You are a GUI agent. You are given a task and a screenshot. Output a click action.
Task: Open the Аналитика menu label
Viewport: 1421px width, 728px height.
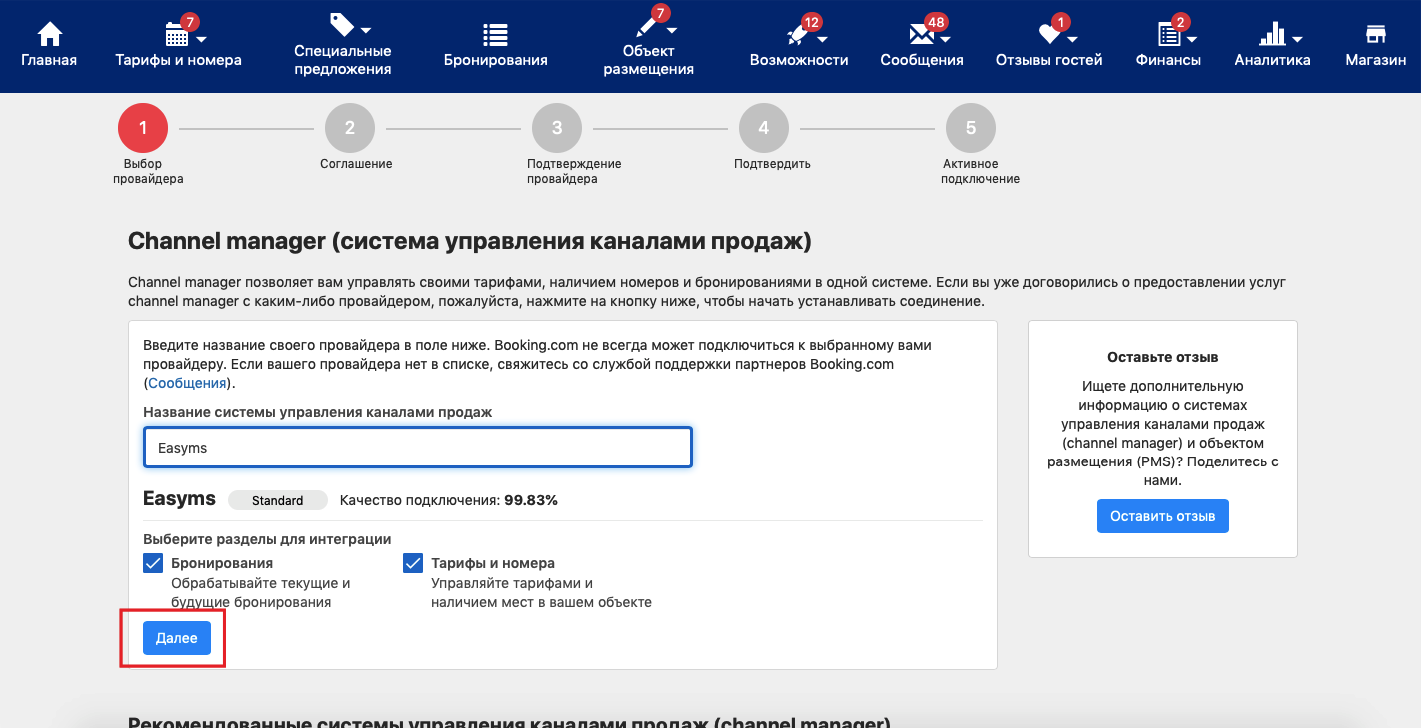(x=1272, y=60)
